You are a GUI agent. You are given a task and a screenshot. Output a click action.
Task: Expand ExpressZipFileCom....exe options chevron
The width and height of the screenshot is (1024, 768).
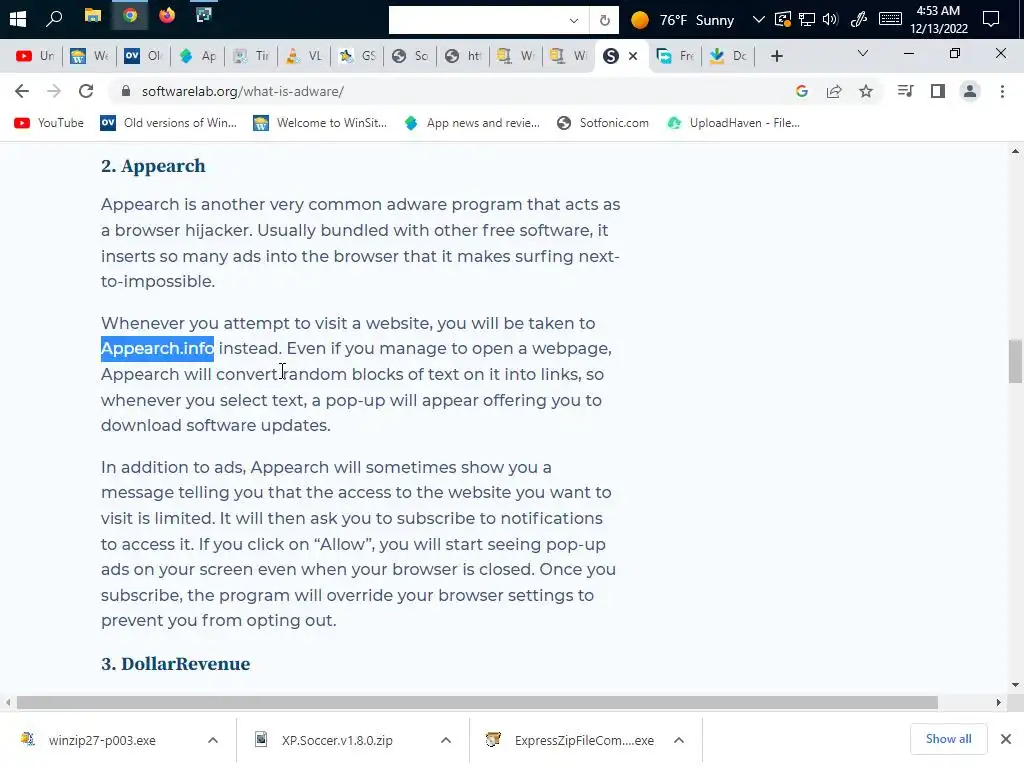click(679, 740)
